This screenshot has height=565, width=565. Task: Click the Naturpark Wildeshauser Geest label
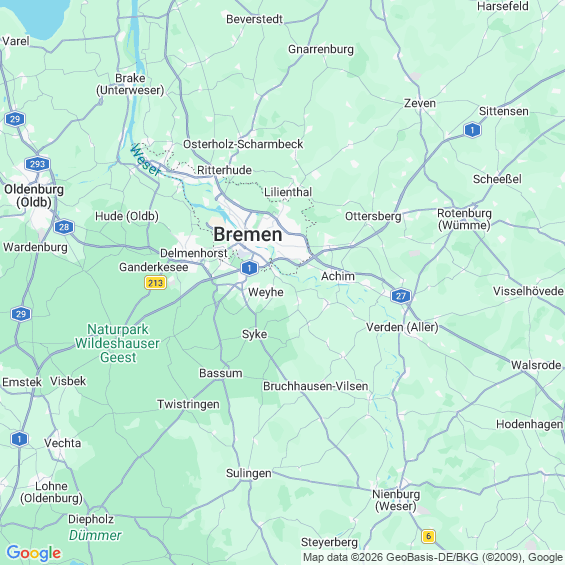(x=117, y=343)
